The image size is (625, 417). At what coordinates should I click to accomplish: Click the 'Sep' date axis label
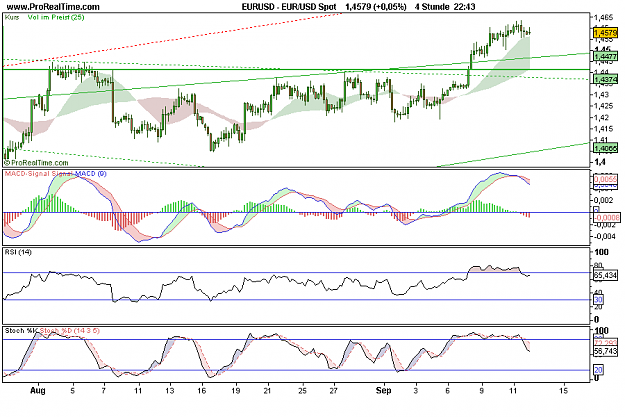pyautogui.click(x=383, y=390)
